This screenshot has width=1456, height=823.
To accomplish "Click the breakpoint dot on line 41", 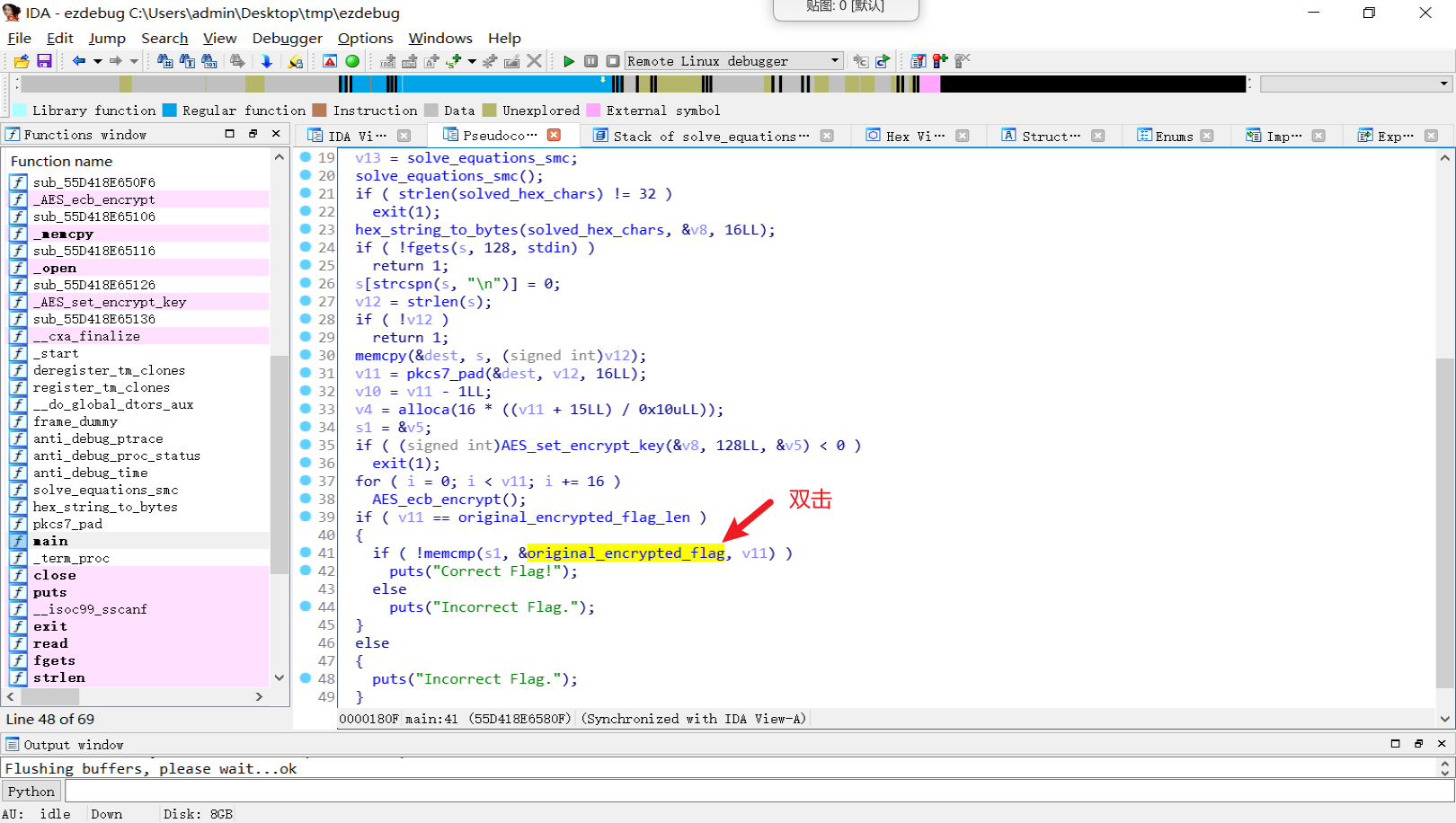I will pyautogui.click(x=306, y=553).
